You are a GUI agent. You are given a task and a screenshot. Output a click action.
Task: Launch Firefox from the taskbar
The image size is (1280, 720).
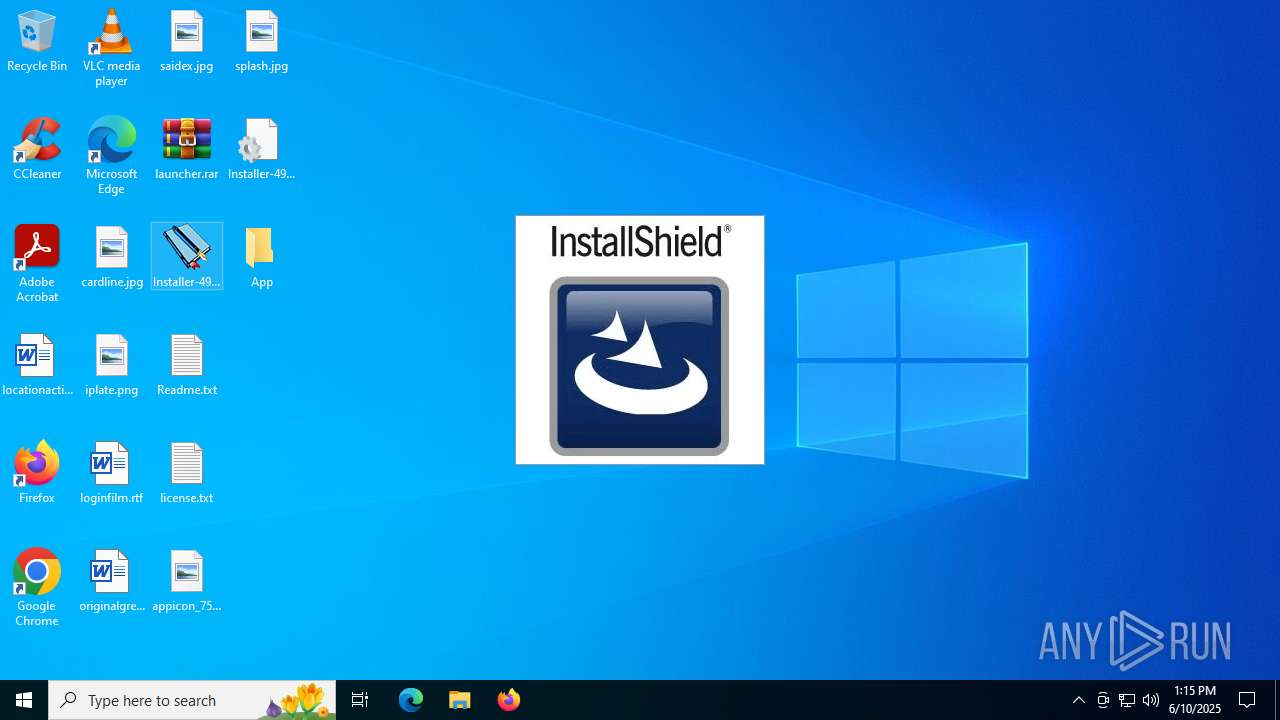pos(509,700)
